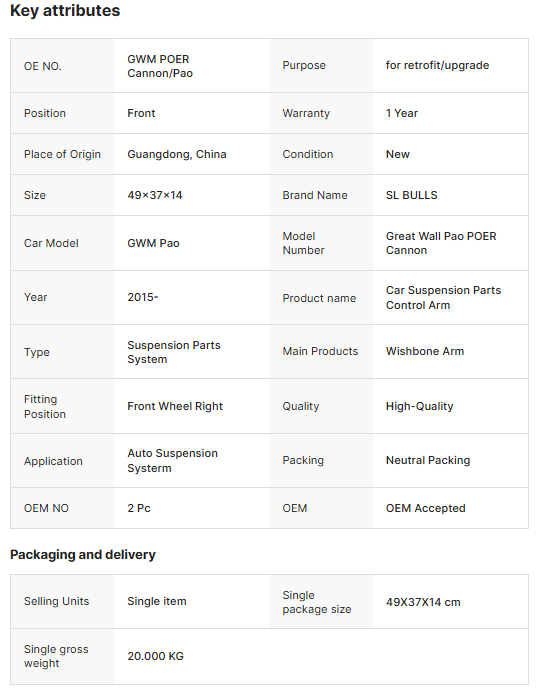Select the Year value 2015-
The height and width of the screenshot is (699, 550).
coord(143,297)
